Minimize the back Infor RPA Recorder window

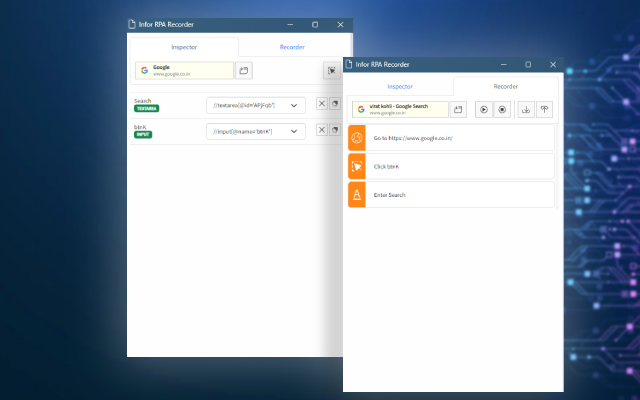pos(290,24)
